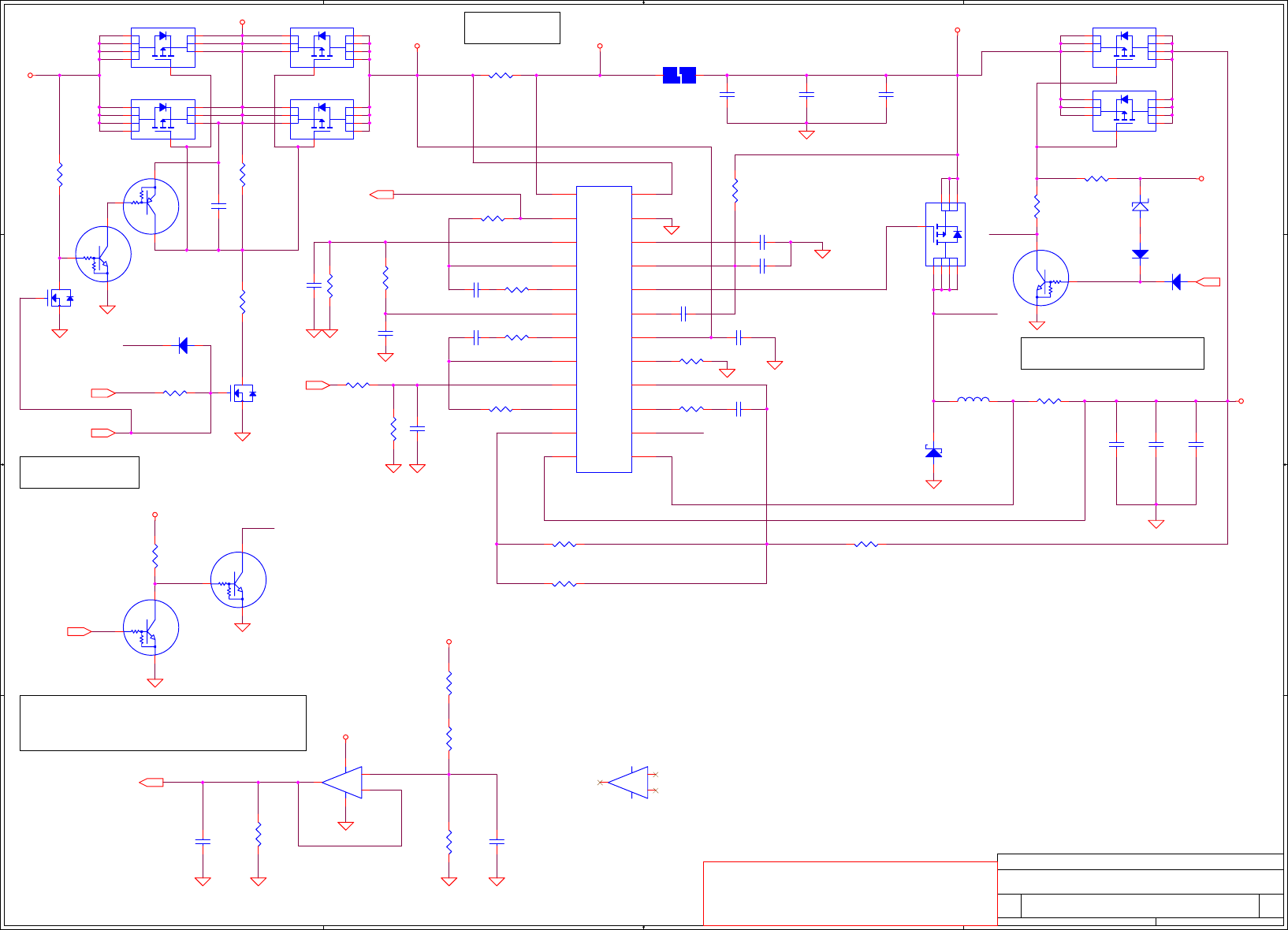Select the wide empty note box bottom-left
The height and width of the screenshot is (930, 1288).
click(163, 723)
